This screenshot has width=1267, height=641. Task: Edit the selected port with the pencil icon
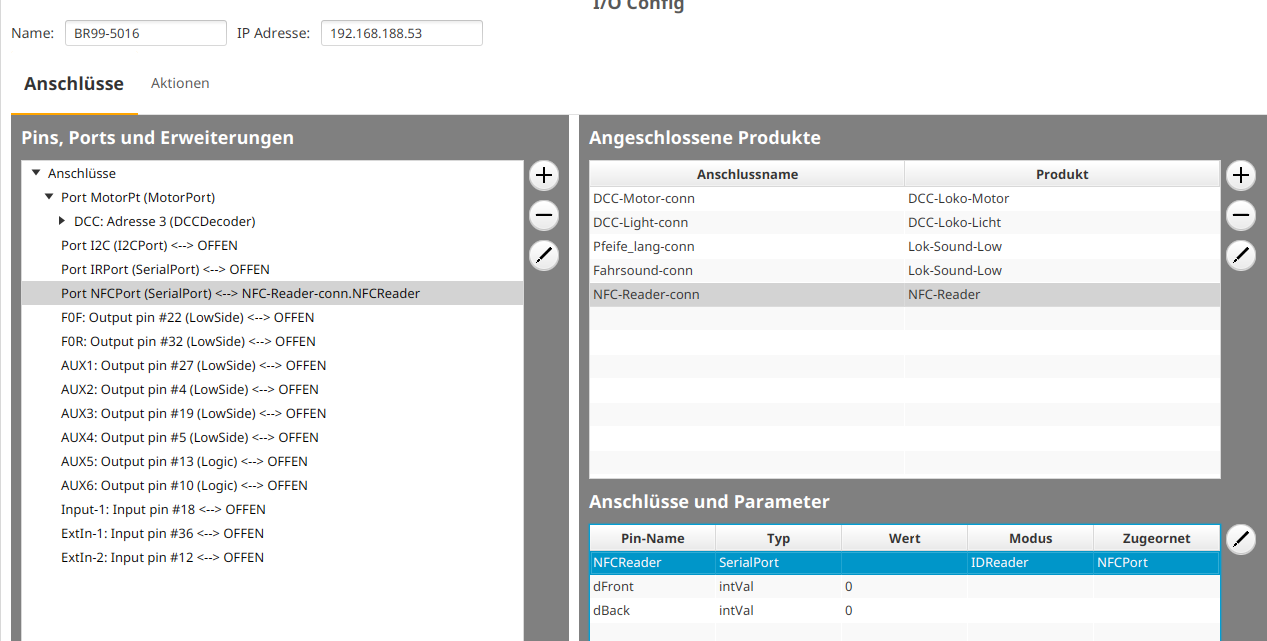[543, 255]
